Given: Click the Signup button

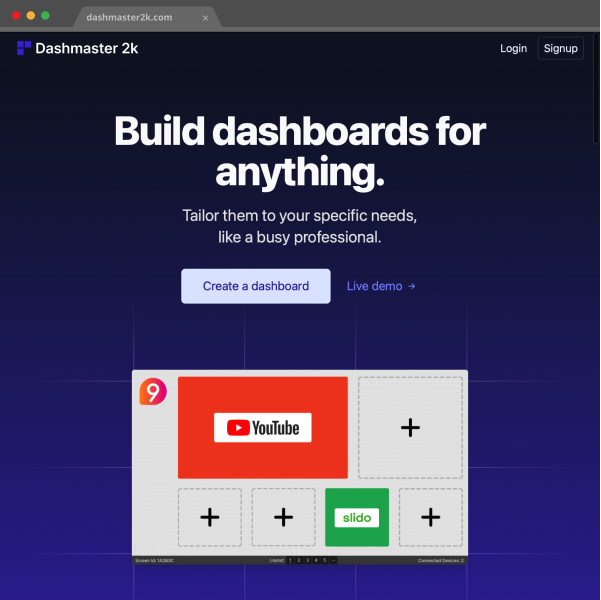Looking at the screenshot, I should pos(561,48).
